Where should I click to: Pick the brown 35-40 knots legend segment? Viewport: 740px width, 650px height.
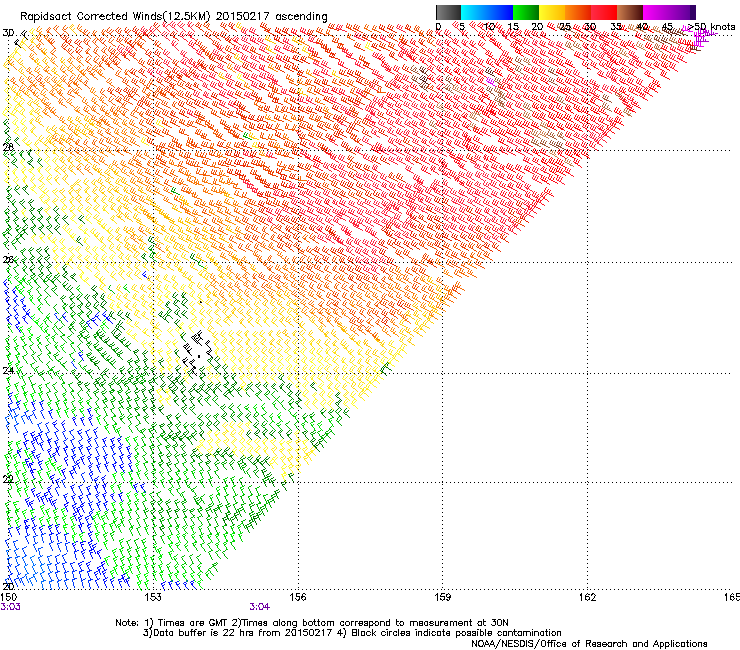click(x=630, y=12)
